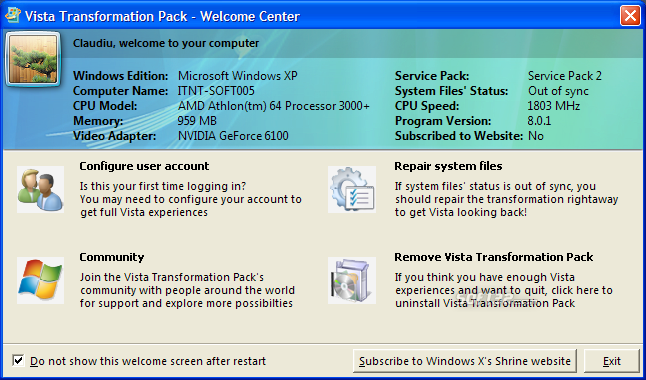The image size is (646, 380).
Task: Click the NVIDIA GeForce 6100 value
Action: point(233,136)
